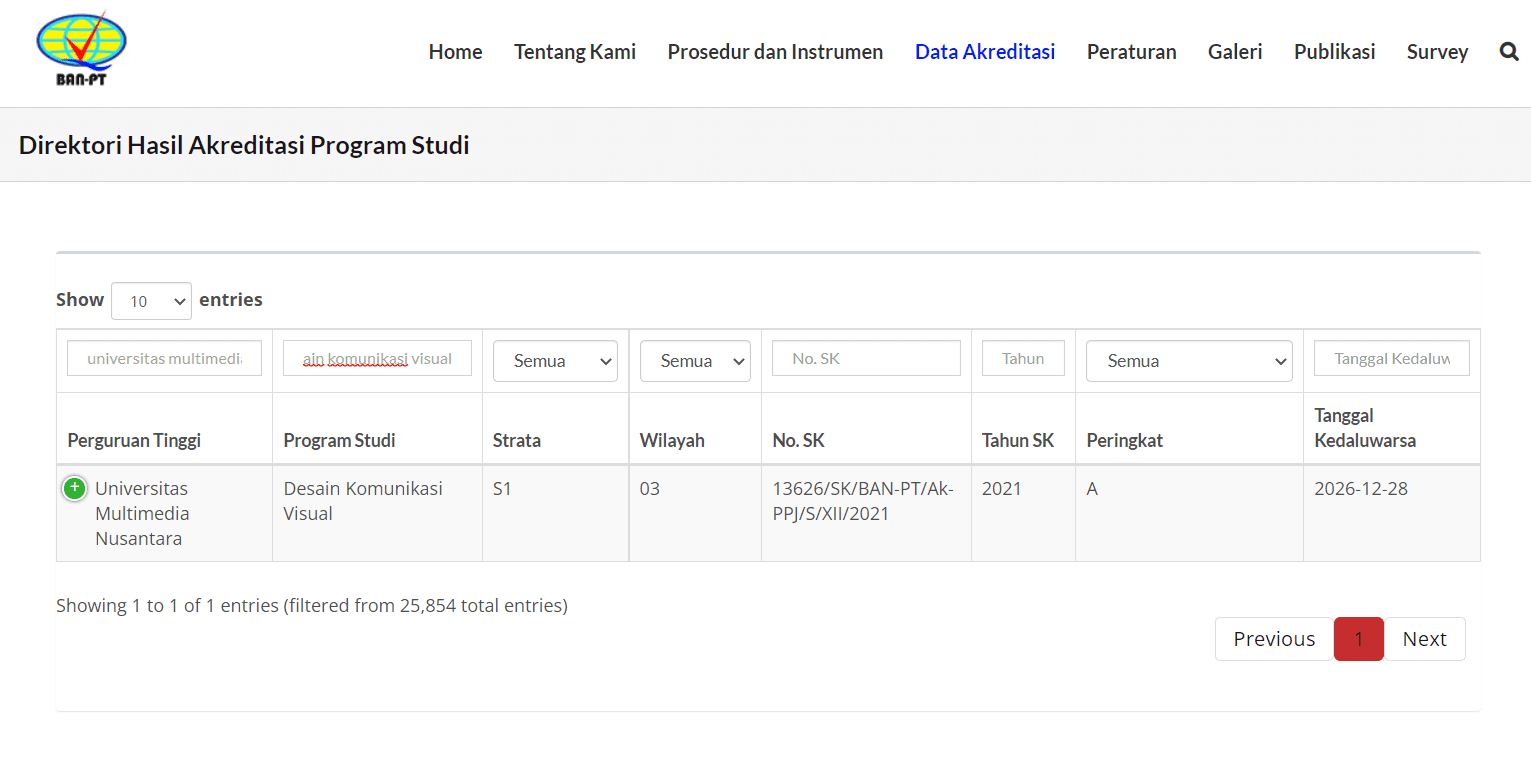1531x775 pixels.
Task: Open the Peringkat filter dropdown
Action: coord(1189,361)
